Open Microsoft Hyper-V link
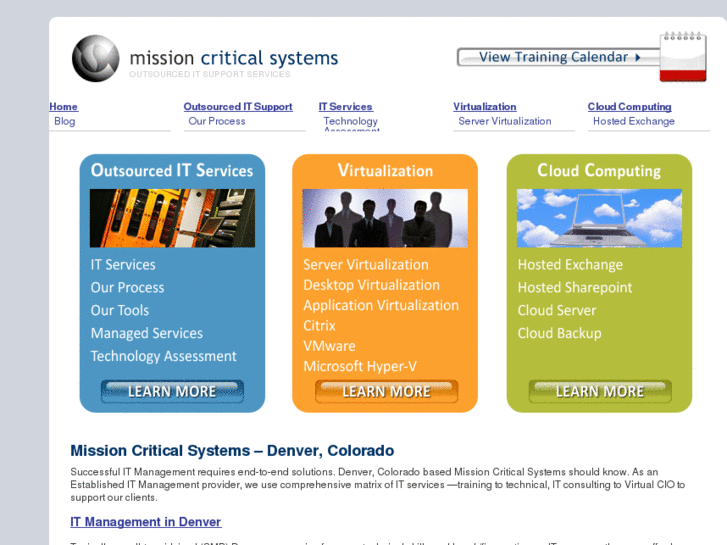The height and width of the screenshot is (545, 727). (360, 366)
